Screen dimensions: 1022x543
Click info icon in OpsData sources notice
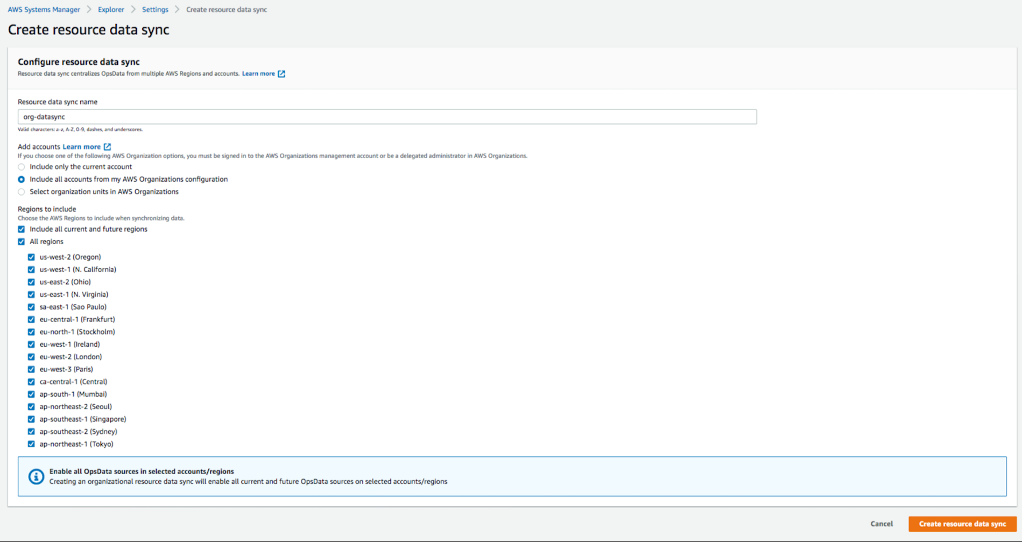click(36, 477)
